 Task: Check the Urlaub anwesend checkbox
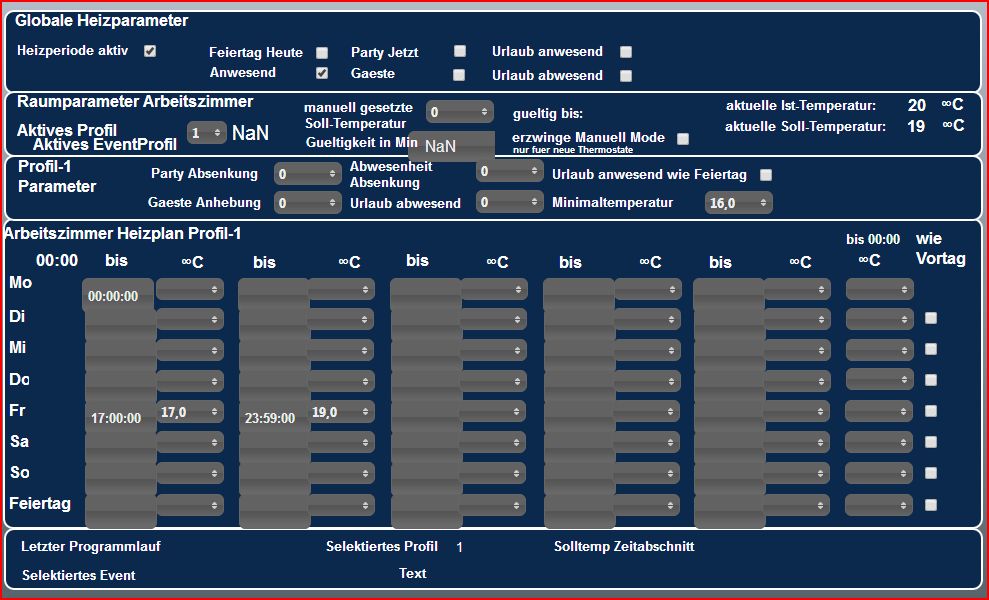[626, 52]
